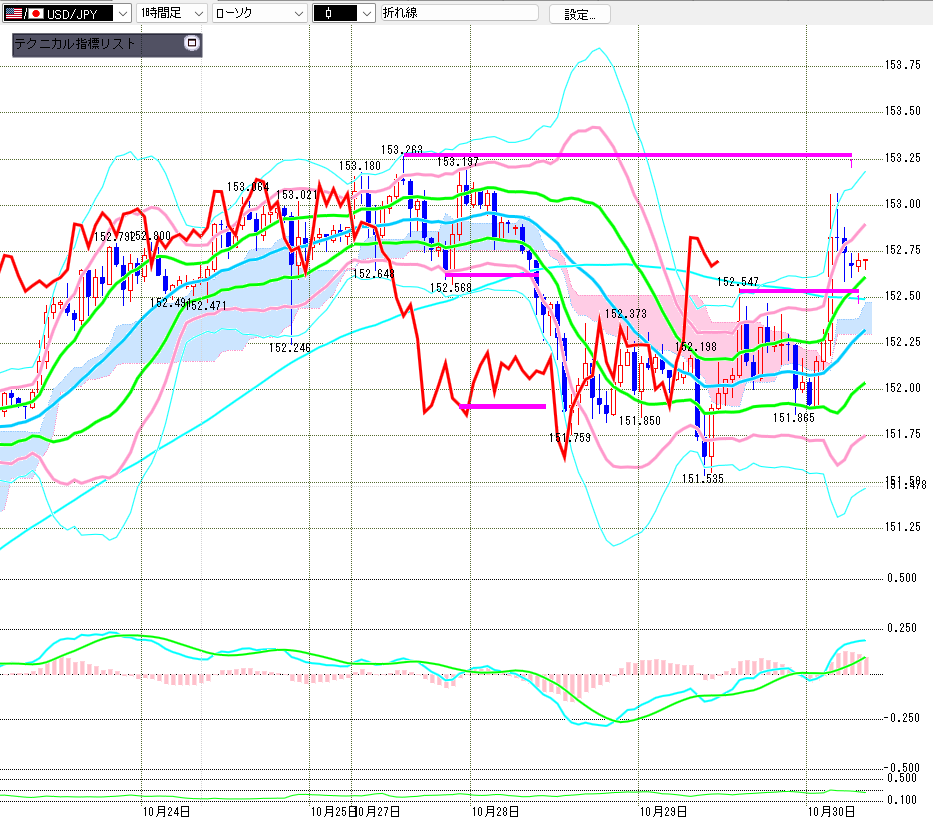Screen dimensions: 933x822
Task: Expand the 1時間足 timeframe dropdown
Action: pyautogui.click(x=197, y=14)
